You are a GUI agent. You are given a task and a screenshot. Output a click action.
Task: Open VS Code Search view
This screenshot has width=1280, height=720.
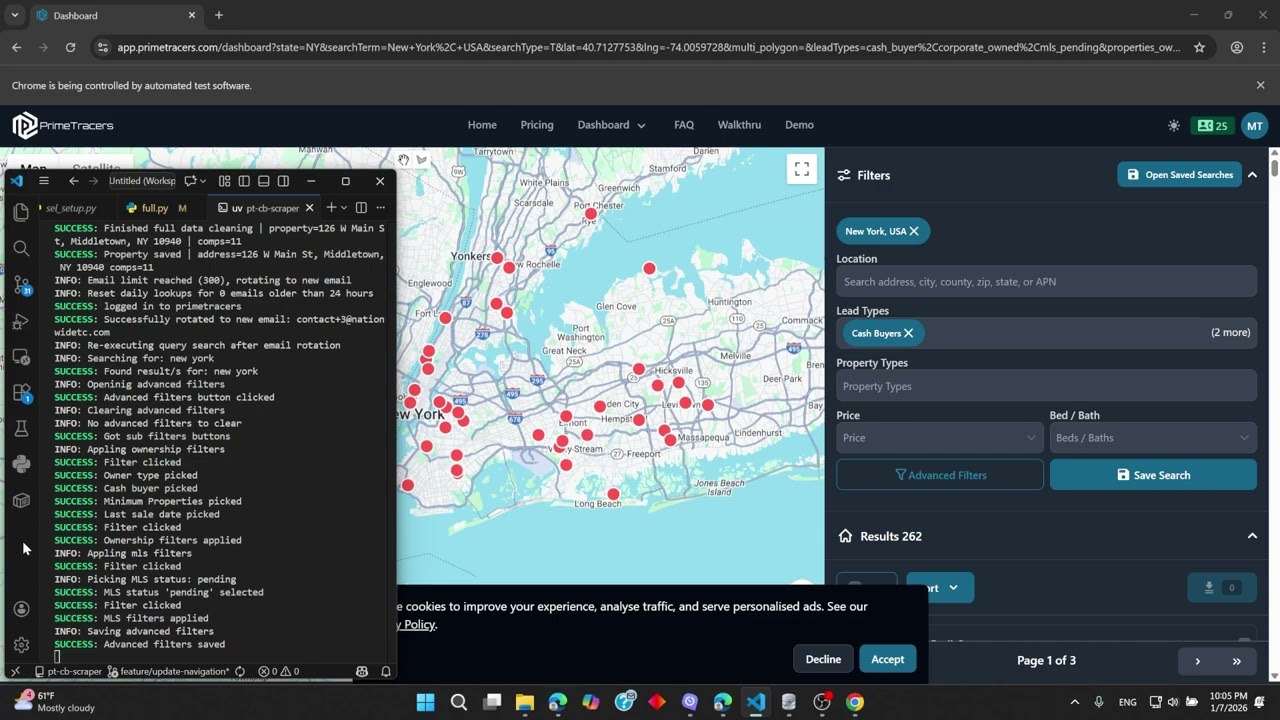(21, 248)
